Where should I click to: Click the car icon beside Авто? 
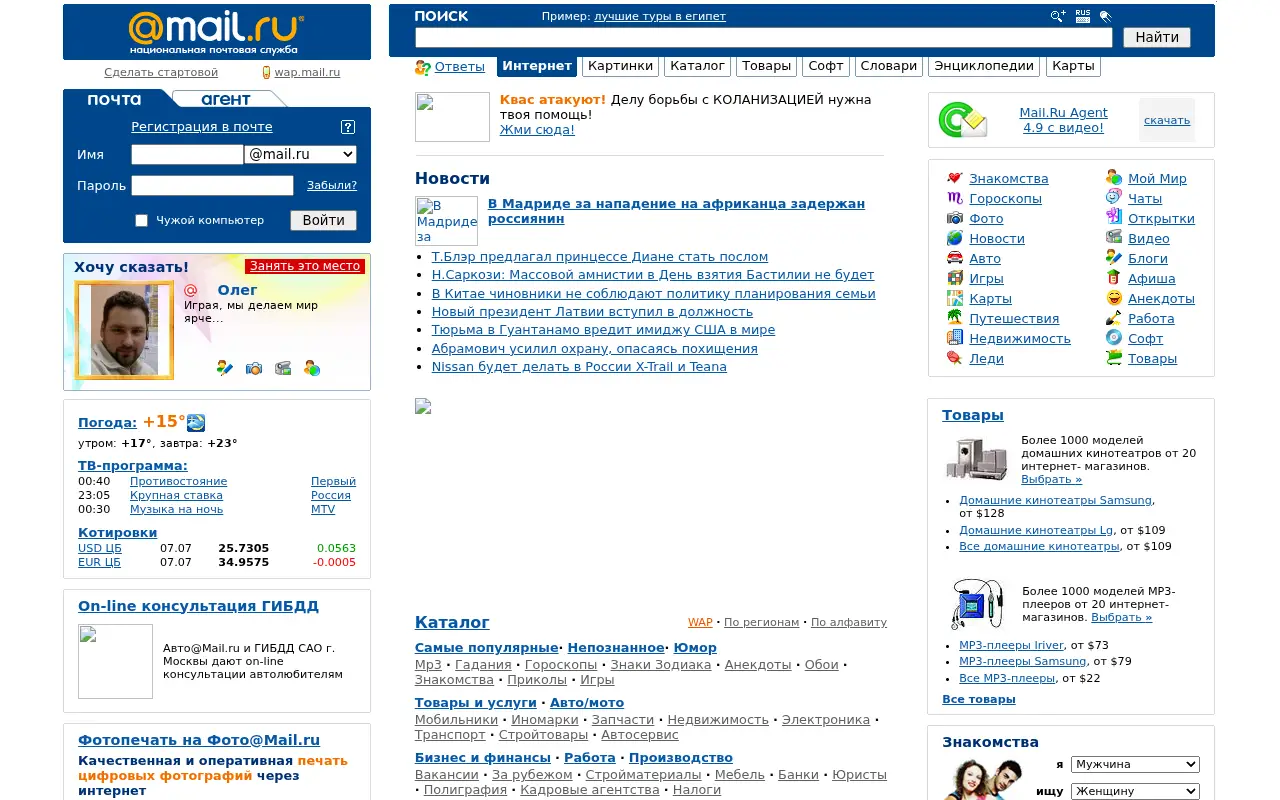pyautogui.click(x=955, y=258)
